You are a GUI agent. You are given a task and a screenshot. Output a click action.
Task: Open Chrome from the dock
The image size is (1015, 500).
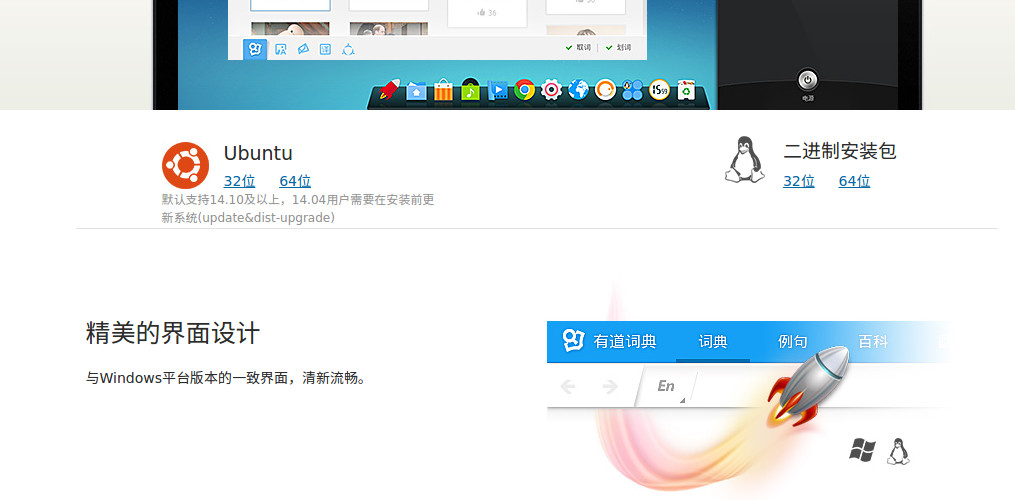(524, 90)
